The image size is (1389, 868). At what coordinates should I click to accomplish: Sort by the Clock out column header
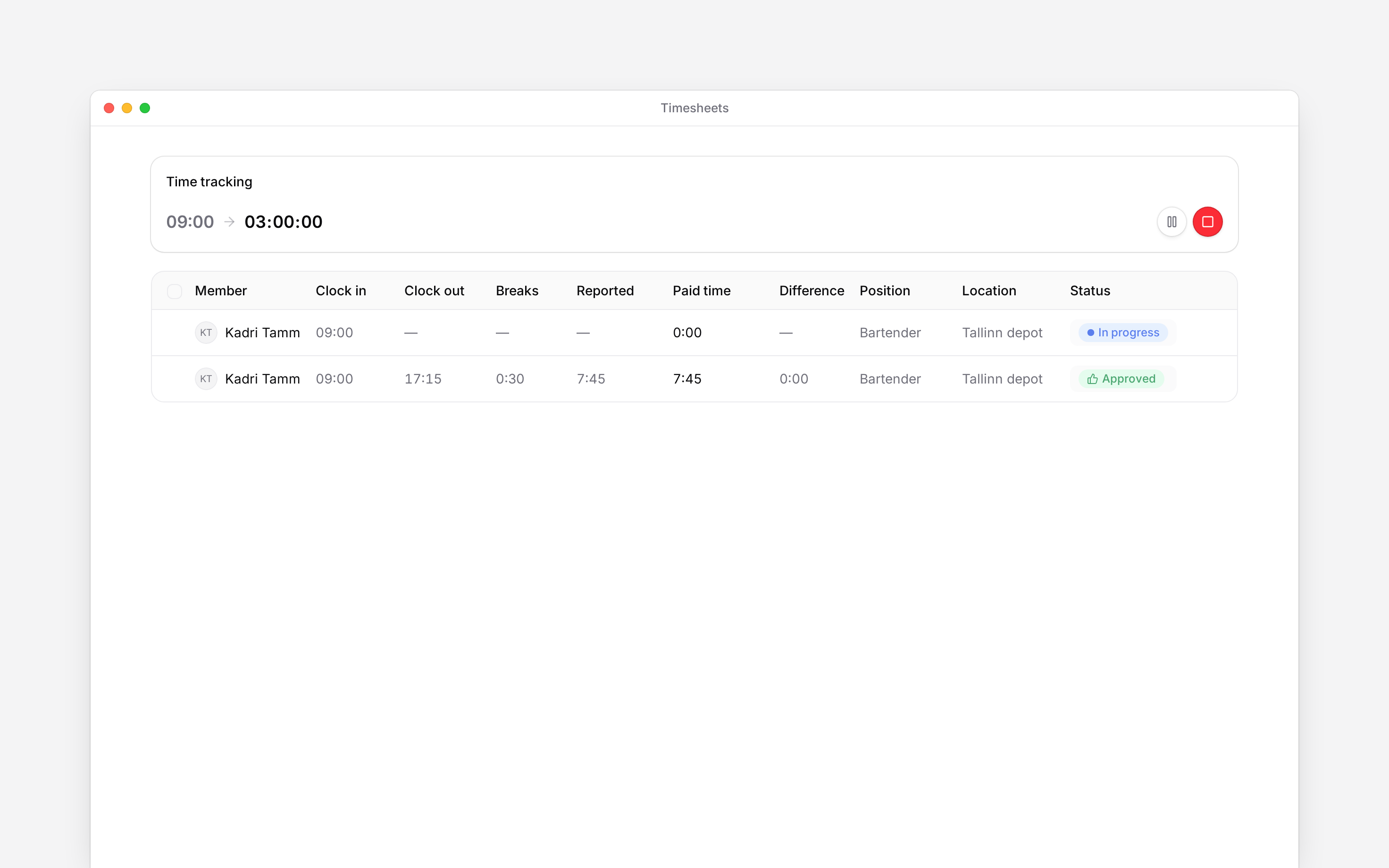click(434, 291)
